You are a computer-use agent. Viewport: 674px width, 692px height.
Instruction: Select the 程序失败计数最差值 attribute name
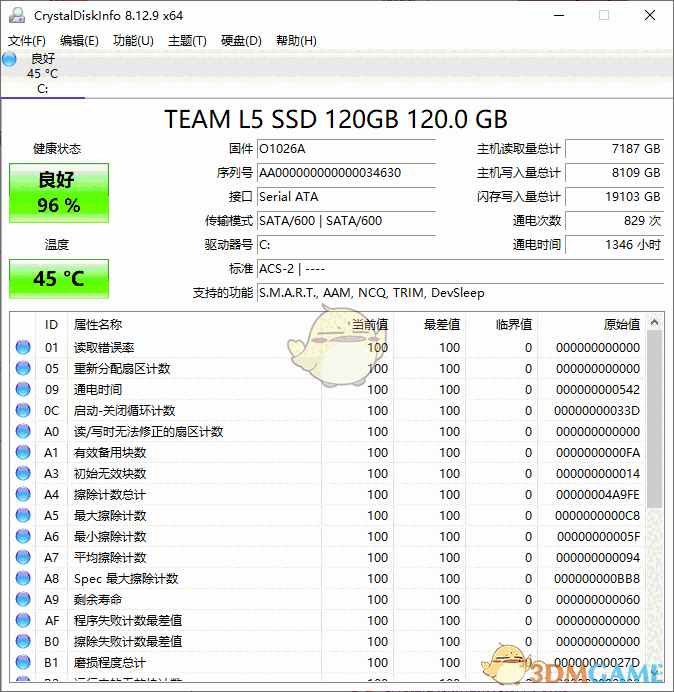[128, 621]
